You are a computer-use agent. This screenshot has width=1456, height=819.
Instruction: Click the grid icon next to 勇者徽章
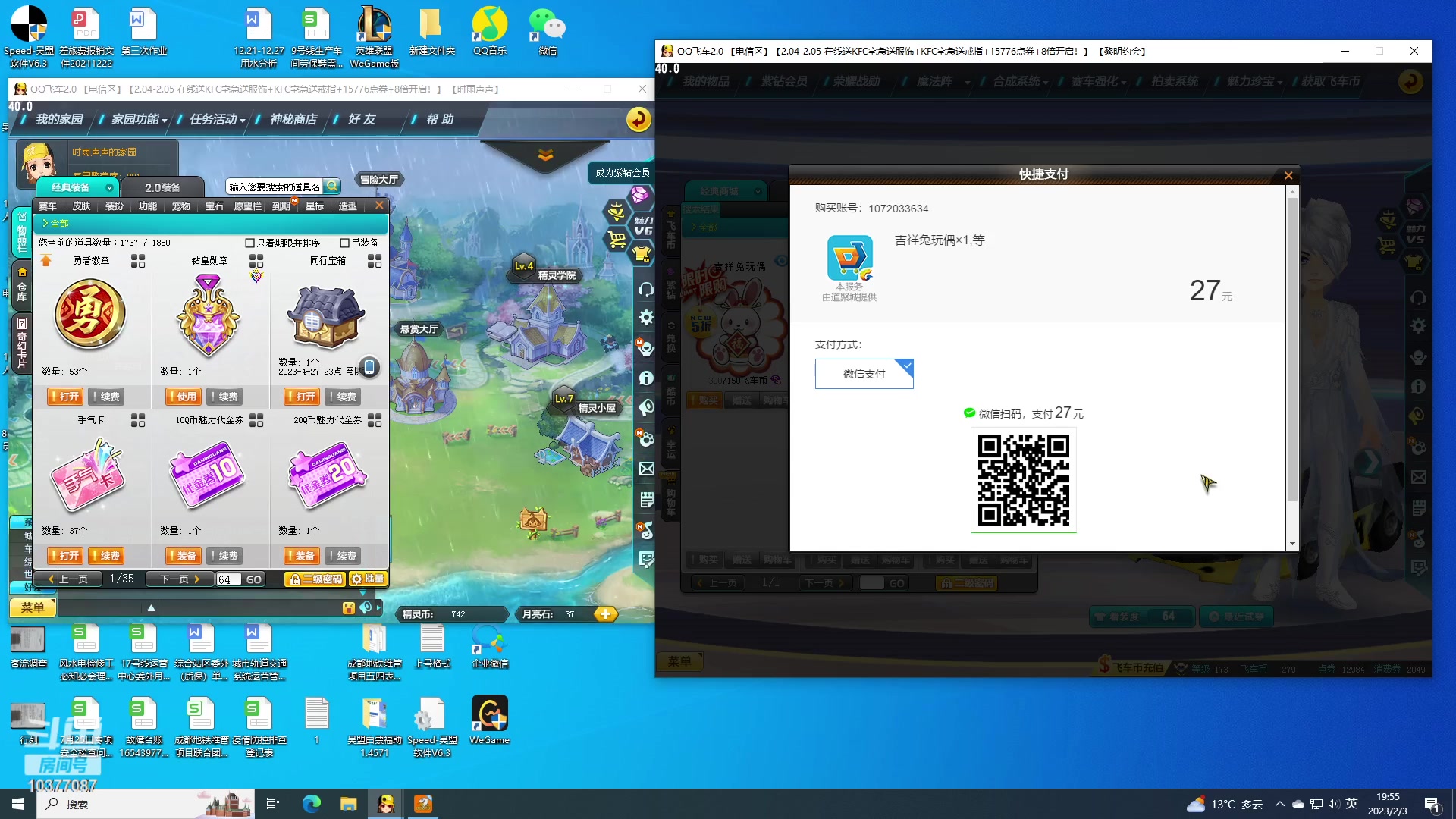pyautogui.click(x=138, y=261)
